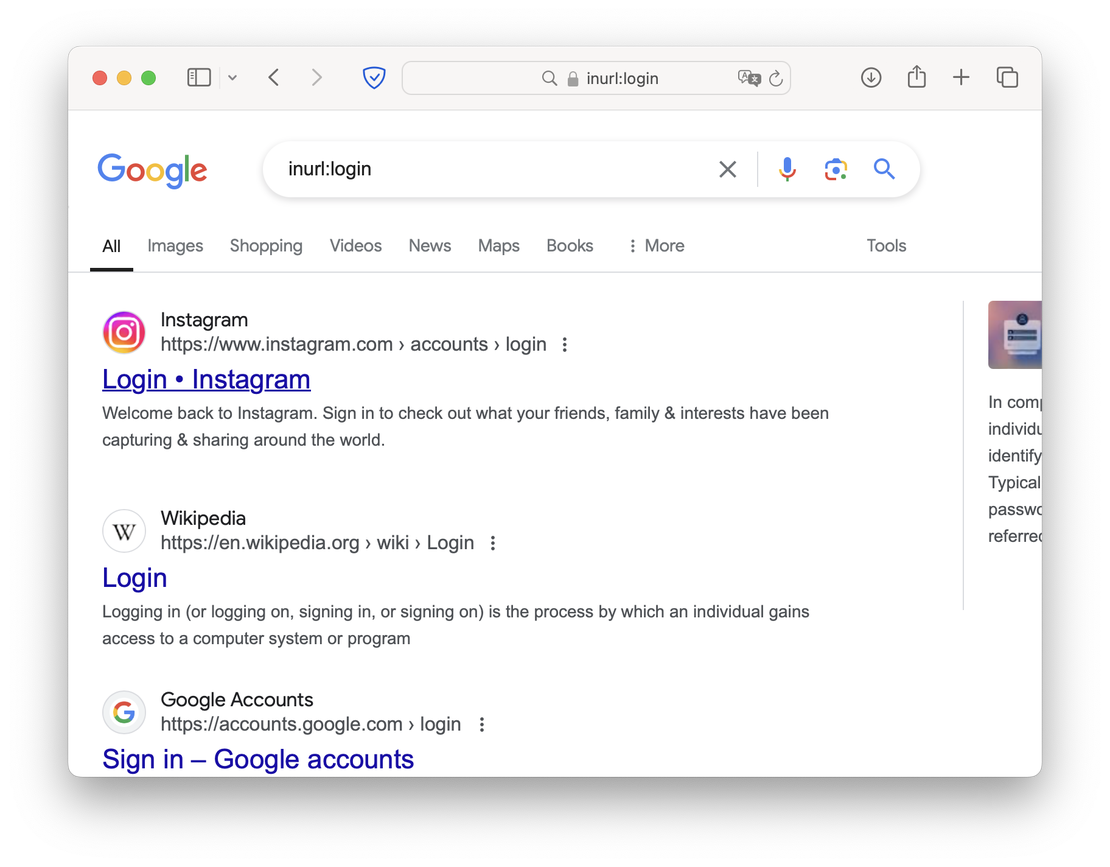
Task: Click the Sign in Google accounts link
Action: pos(257,759)
